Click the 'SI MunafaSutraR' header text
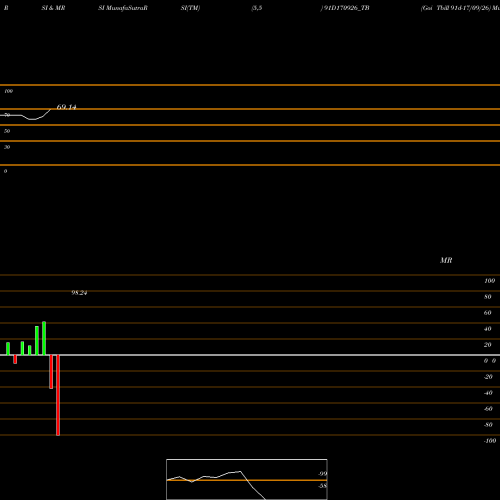This screenshot has width=500, height=500. point(123,8)
